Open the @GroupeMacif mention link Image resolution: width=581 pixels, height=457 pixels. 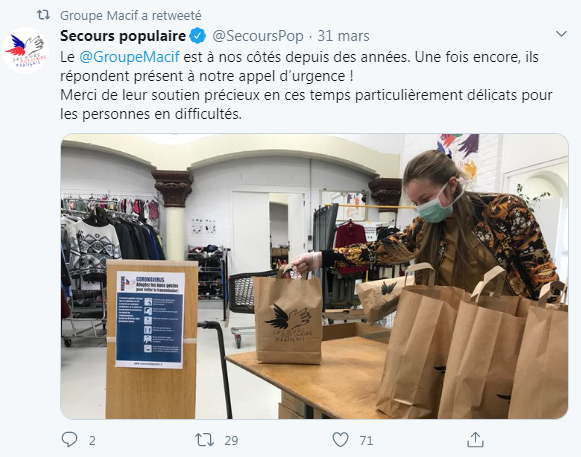click(x=129, y=57)
